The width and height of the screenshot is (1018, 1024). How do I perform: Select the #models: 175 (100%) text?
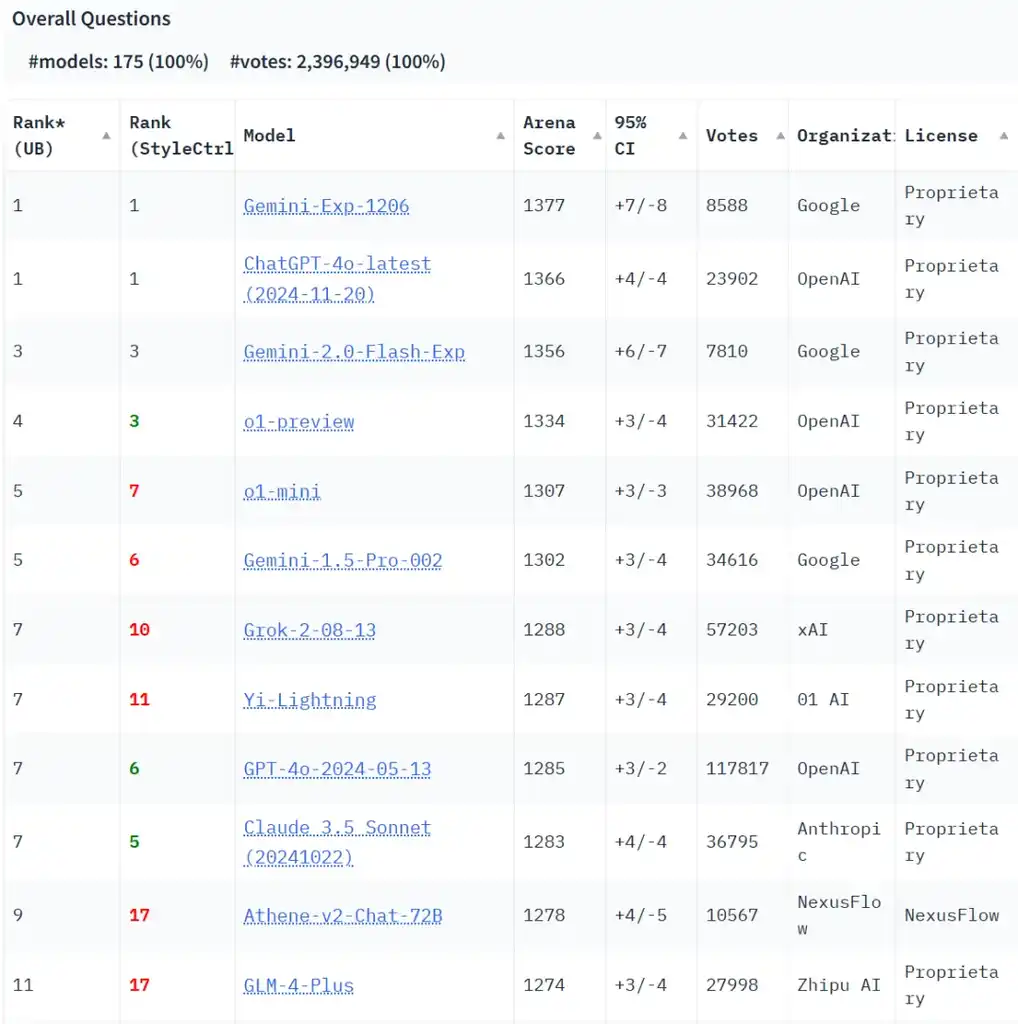(x=118, y=62)
